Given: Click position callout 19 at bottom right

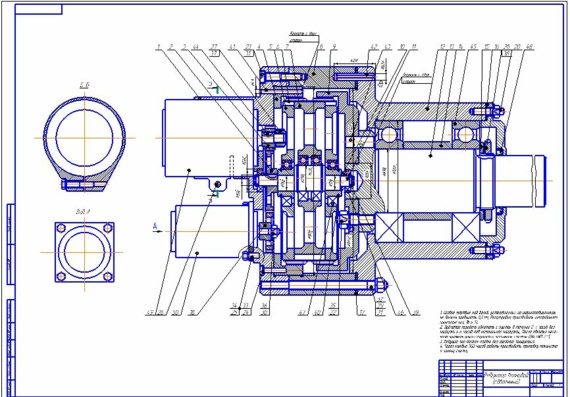Looking at the screenshot, I should (416, 312).
